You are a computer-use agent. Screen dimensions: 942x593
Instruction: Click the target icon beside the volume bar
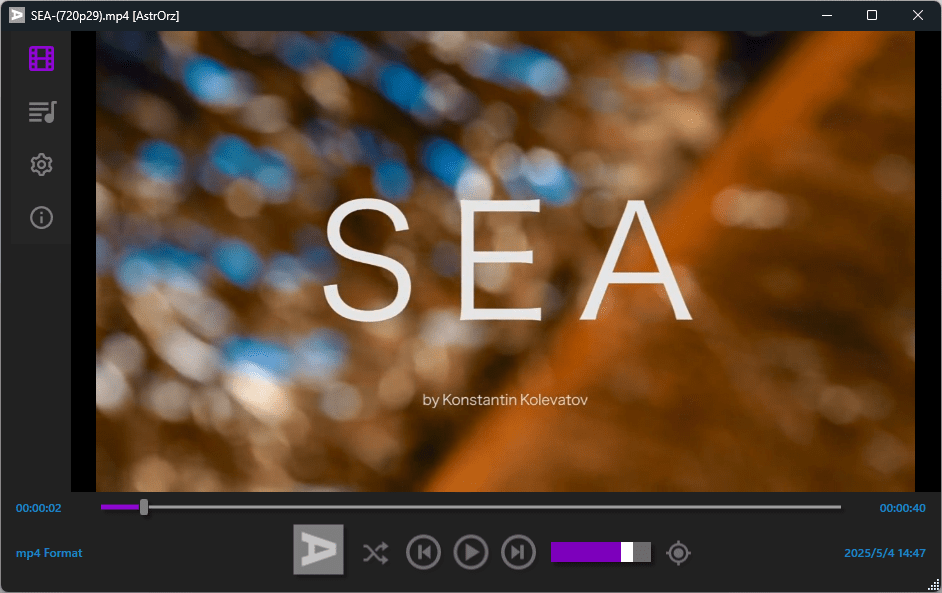coord(678,553)
